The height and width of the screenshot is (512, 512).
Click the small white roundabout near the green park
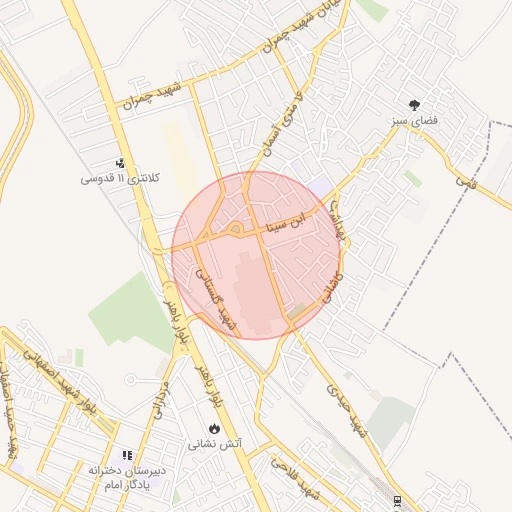pyautogui.click(x=131, y=379)
